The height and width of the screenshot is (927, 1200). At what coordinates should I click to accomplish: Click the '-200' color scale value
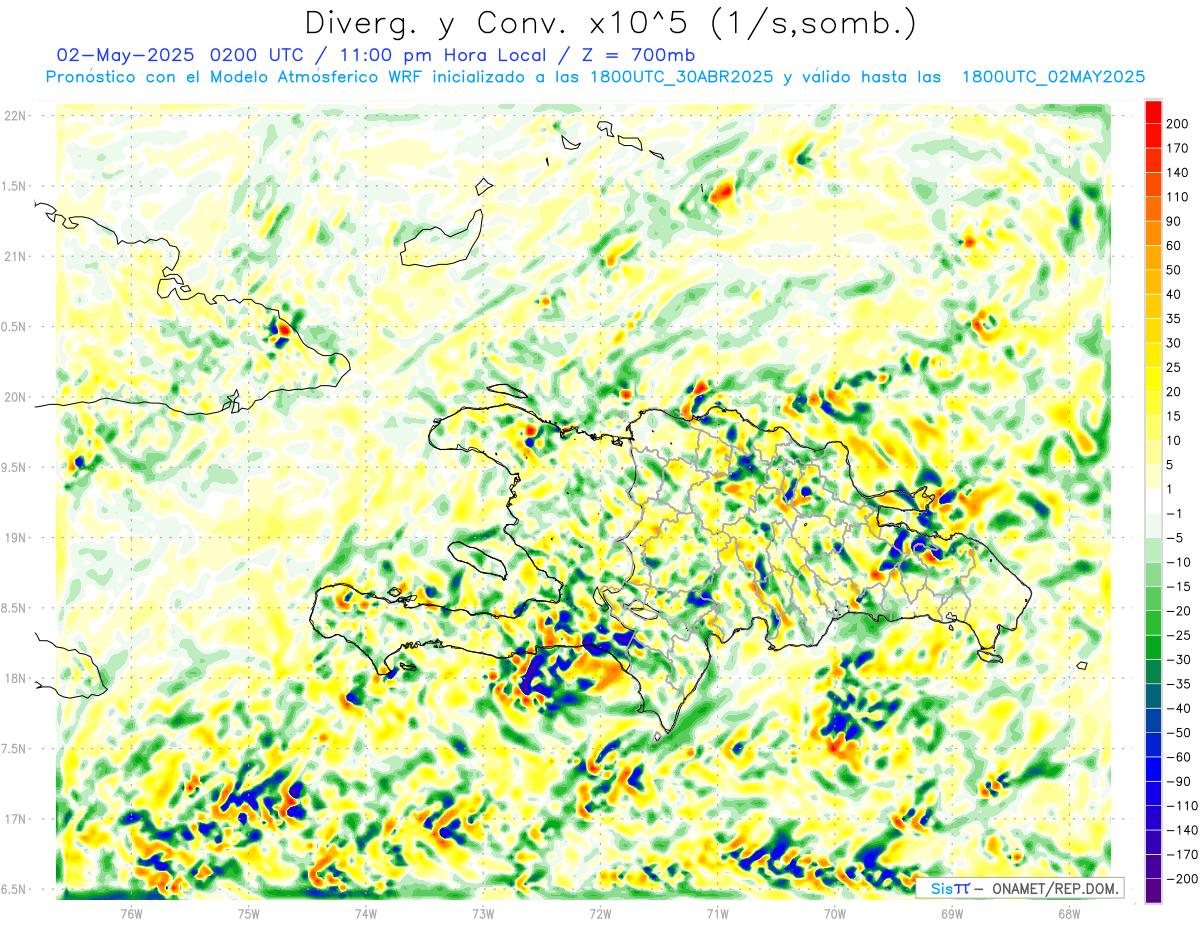pyautogui.click(x=1180, y=880)
